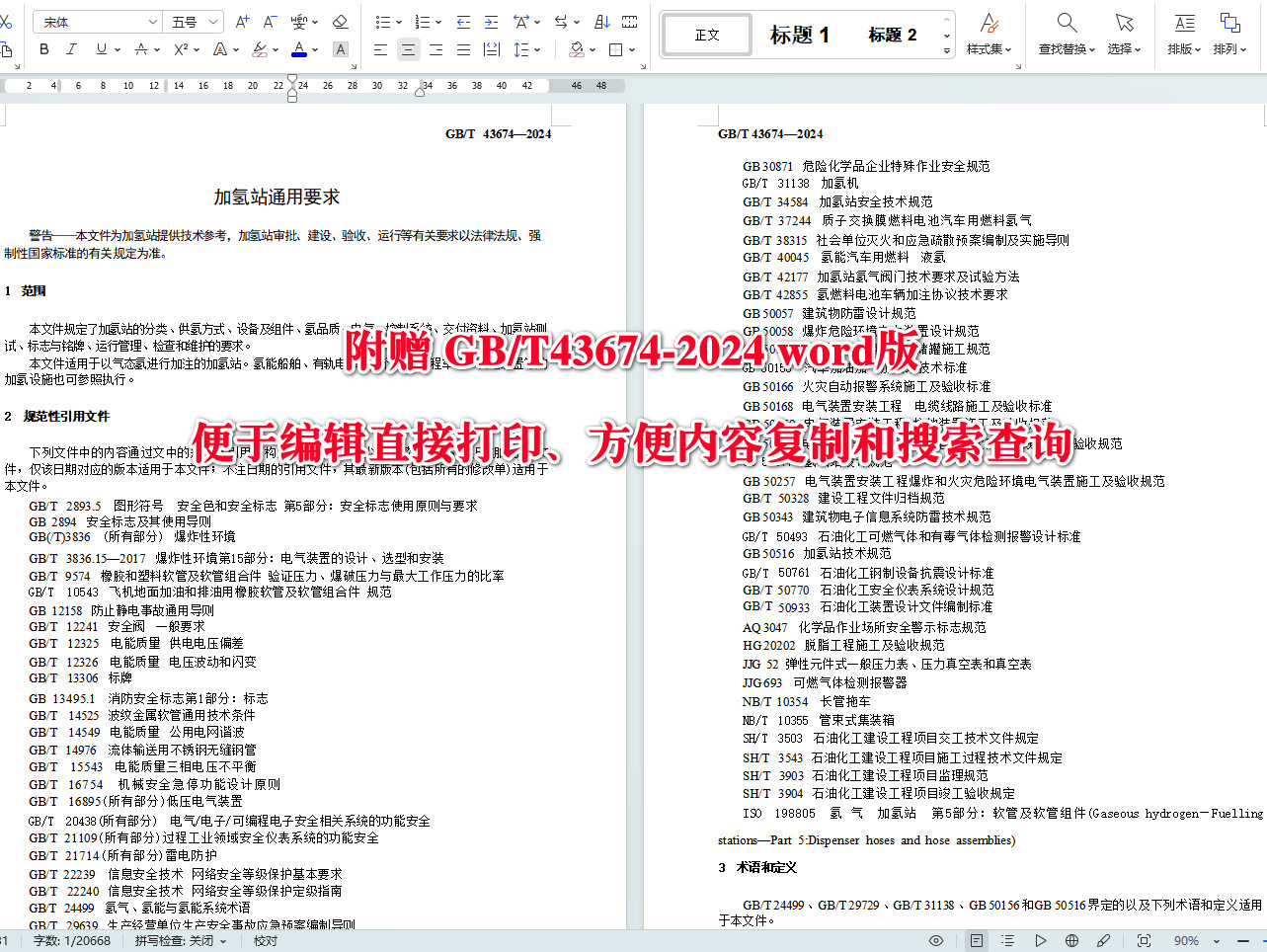Image resolution: width=1267 pixels, height=952 pixels.
Task: Open the 查找替换 find and replace
Action: tap(1067, 35)
